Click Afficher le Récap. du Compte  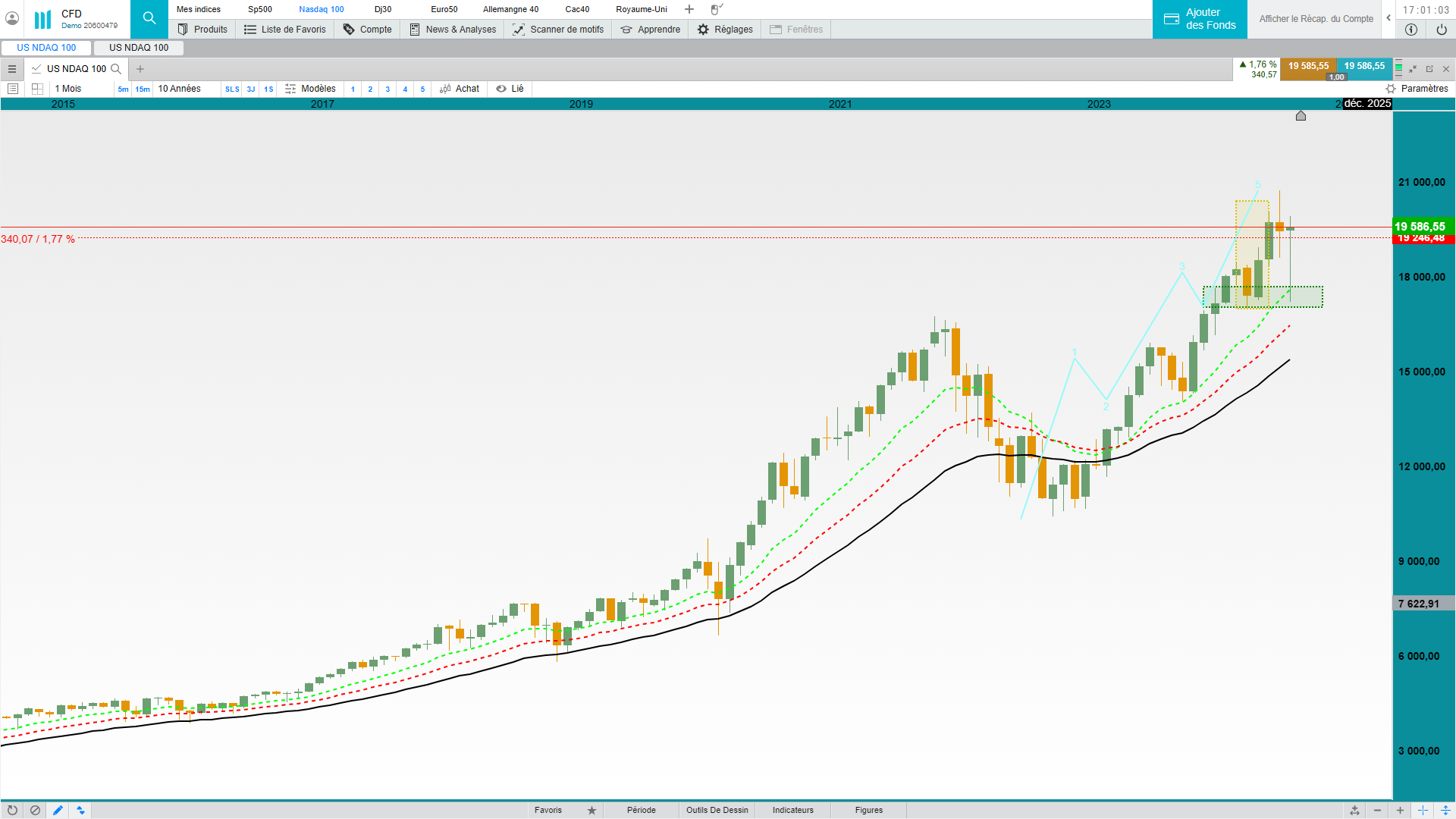coord(1316,19)
